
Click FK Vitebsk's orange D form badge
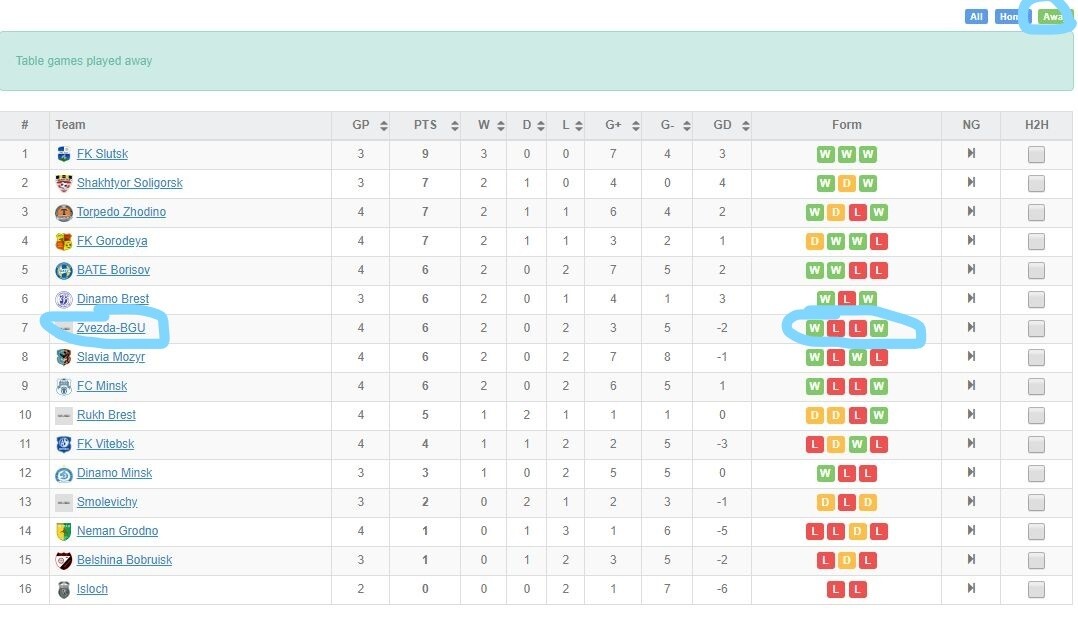[x=834, y=444]
